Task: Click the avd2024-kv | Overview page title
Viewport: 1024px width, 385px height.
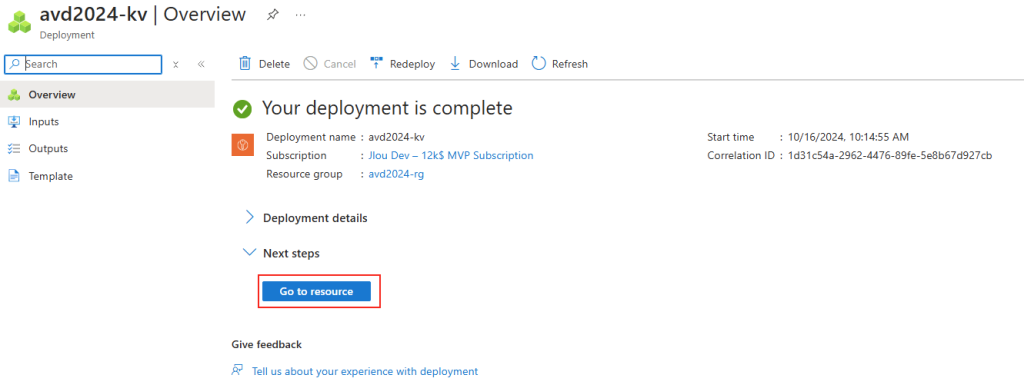Action: coord(143,14)
